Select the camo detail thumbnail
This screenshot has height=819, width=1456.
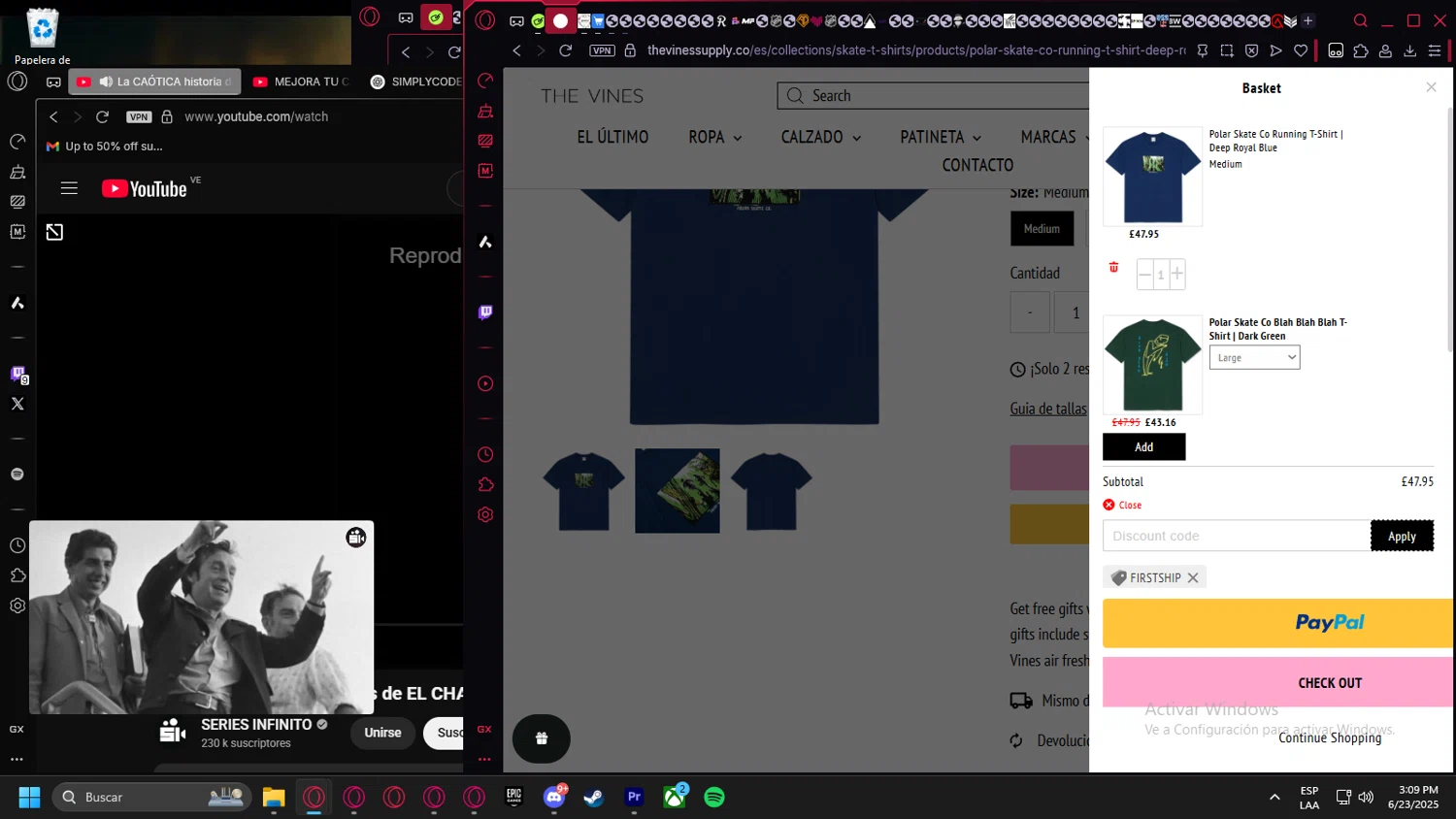(x=678, y=491)
